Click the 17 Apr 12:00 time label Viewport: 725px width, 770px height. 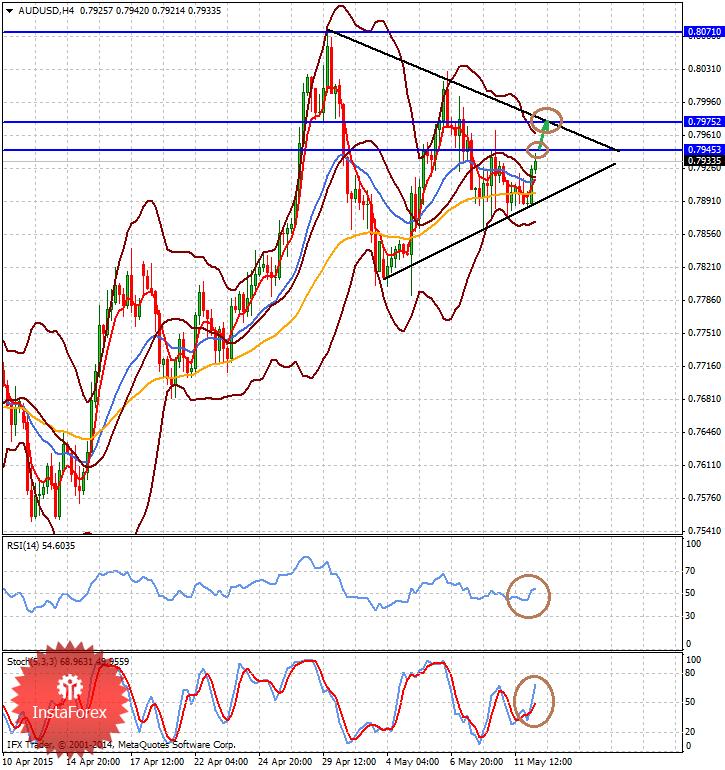(157, 762)
